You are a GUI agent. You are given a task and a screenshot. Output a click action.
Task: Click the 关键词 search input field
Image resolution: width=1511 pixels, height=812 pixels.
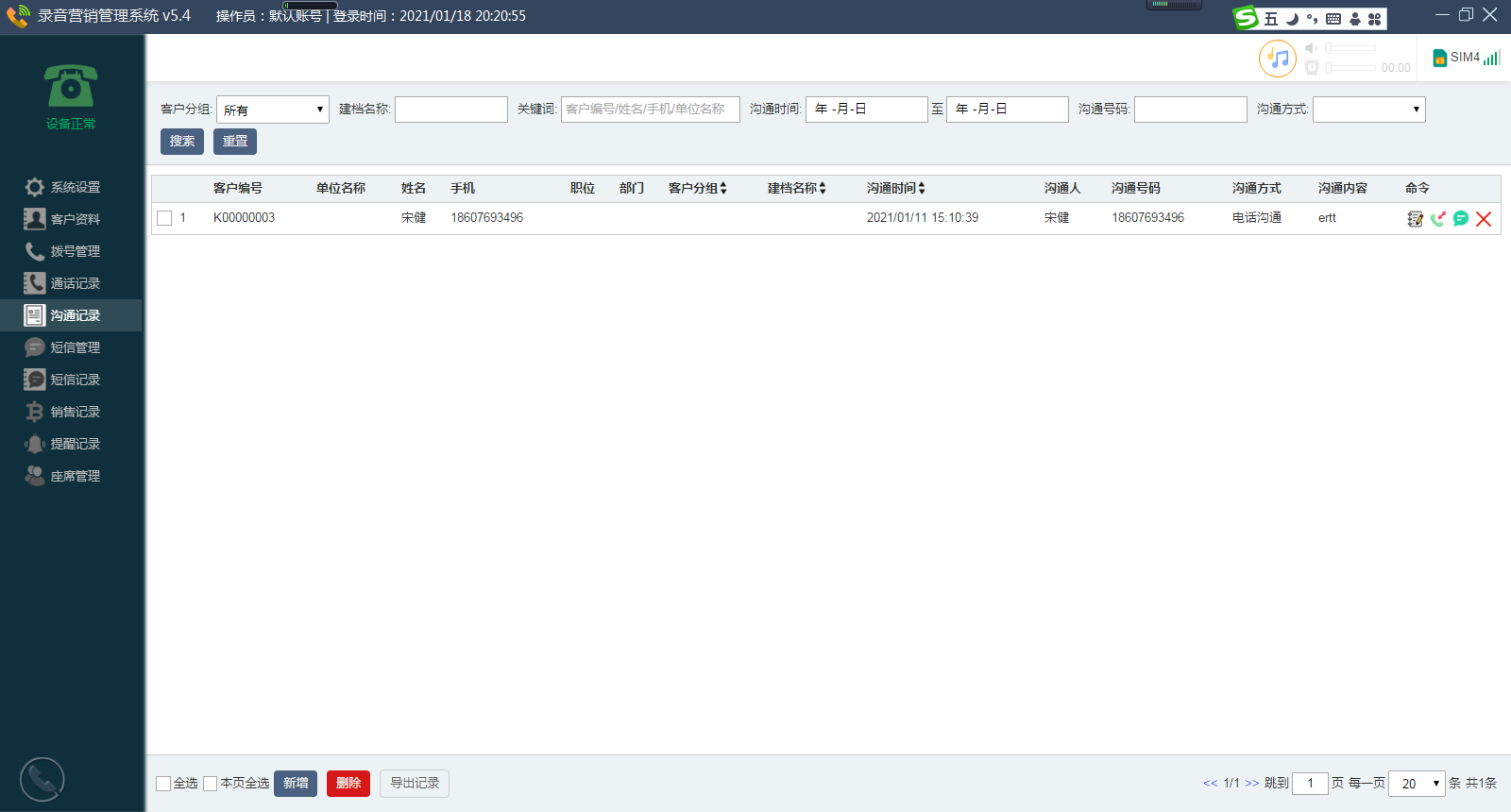650,110
